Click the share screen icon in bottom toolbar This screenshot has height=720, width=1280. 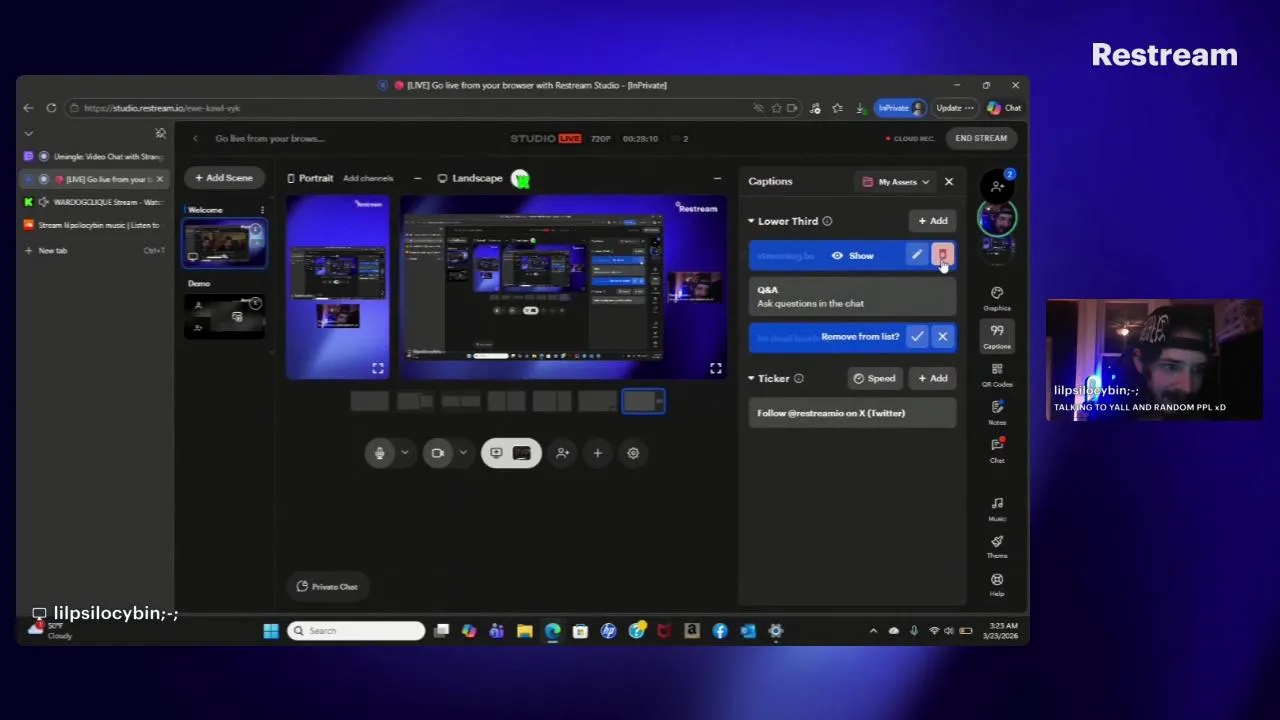496,453
